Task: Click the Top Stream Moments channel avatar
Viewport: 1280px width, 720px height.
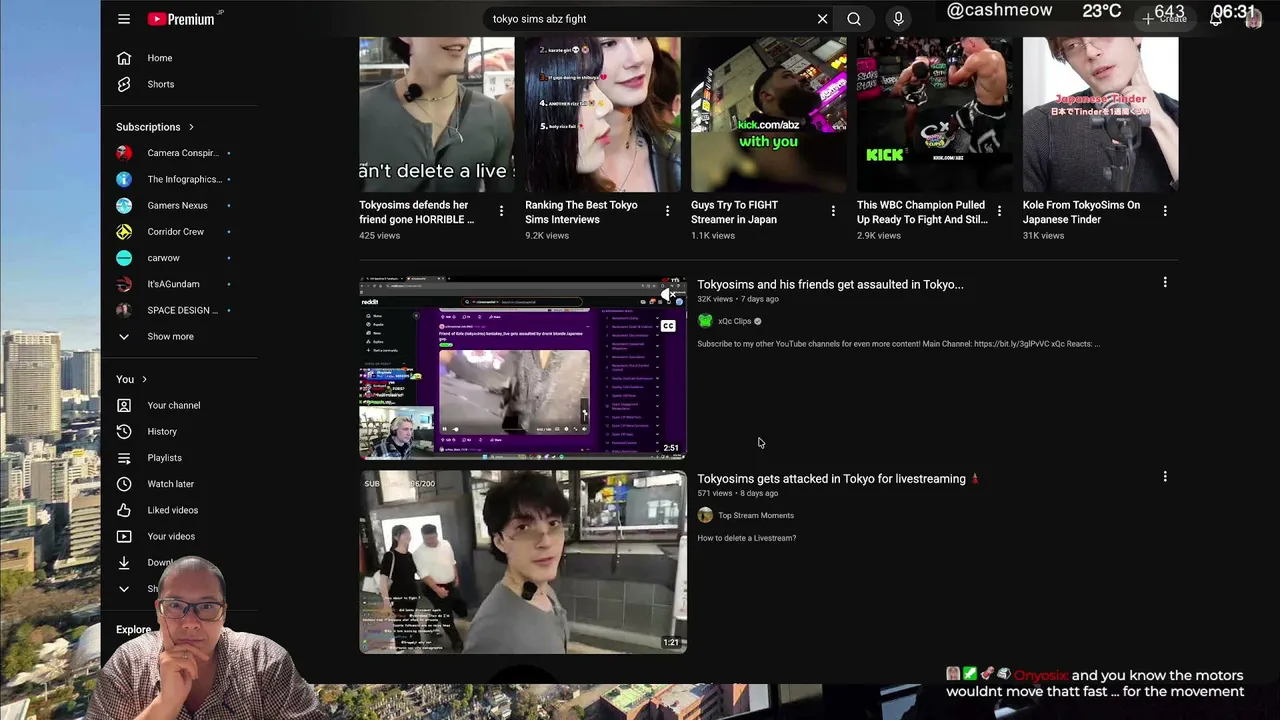Action: 705,515
